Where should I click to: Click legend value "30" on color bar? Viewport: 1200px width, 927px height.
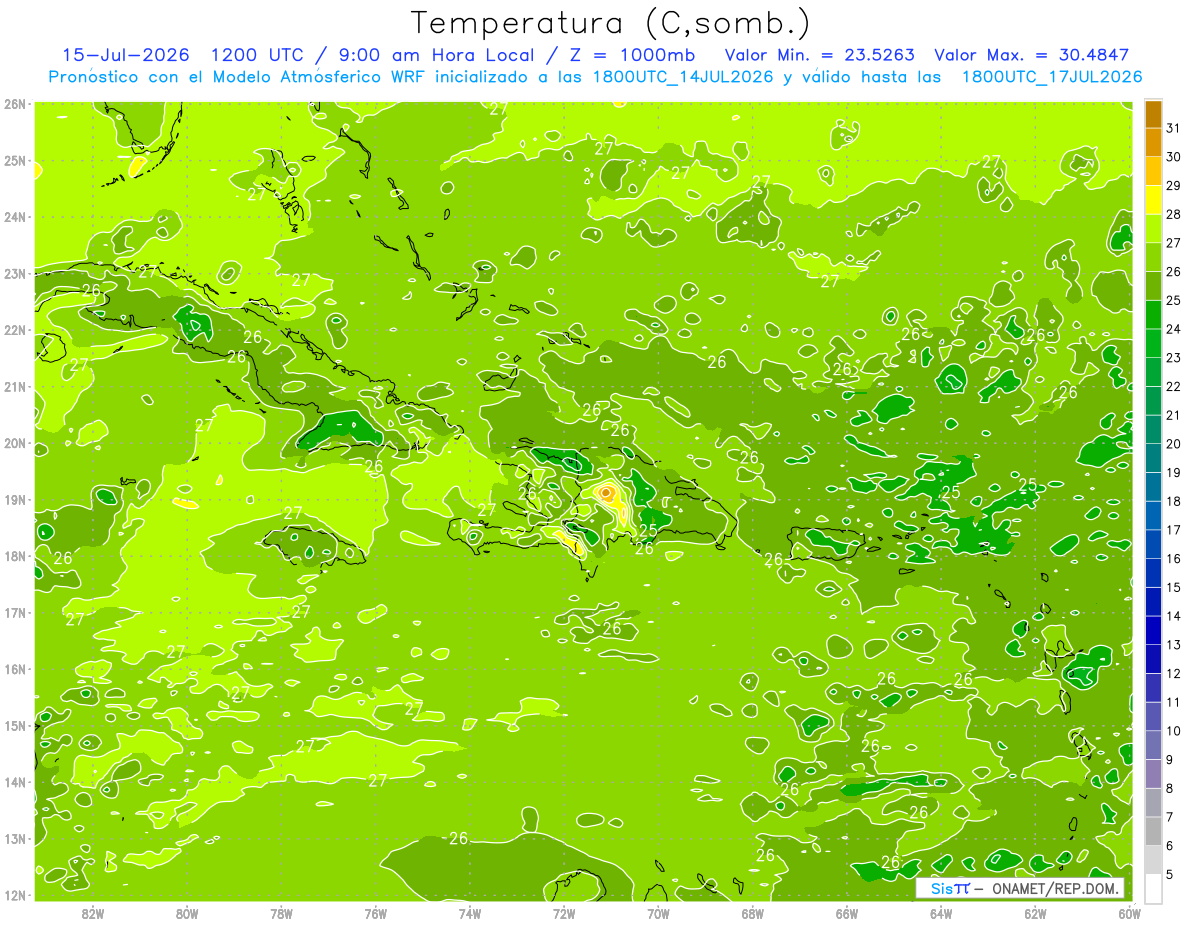1173,157
